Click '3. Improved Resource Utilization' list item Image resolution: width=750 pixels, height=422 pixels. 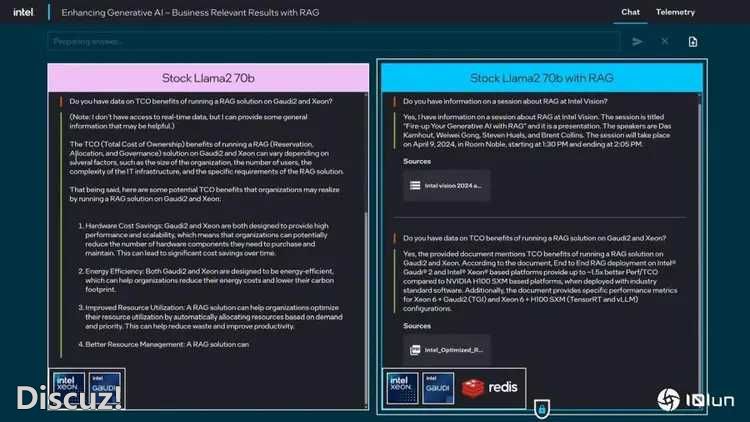coord(210,317)
